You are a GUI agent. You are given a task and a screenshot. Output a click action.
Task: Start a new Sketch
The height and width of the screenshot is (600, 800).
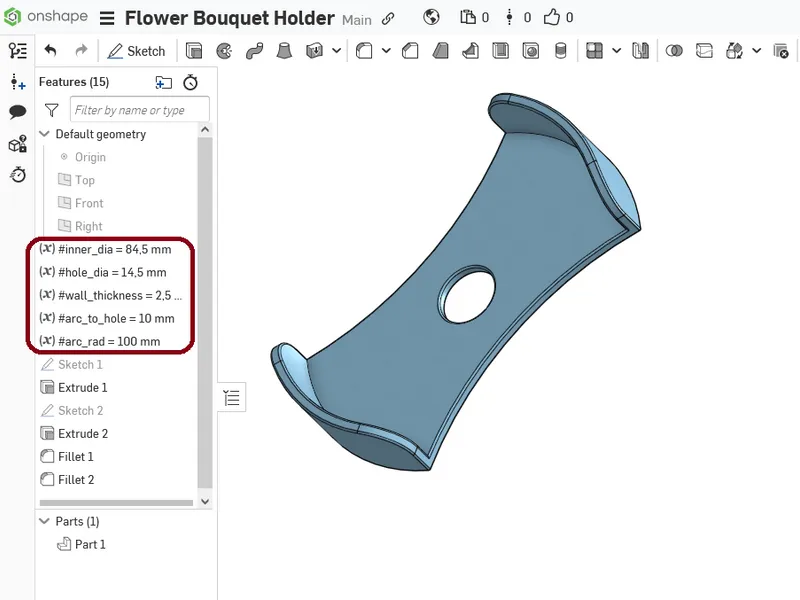click(x=136, y=51)
